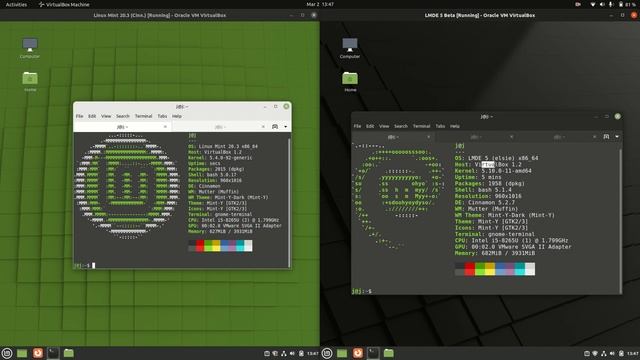Launch Firefox from LMDE panel
Screen dimensions: 640x360
(358, 353)
